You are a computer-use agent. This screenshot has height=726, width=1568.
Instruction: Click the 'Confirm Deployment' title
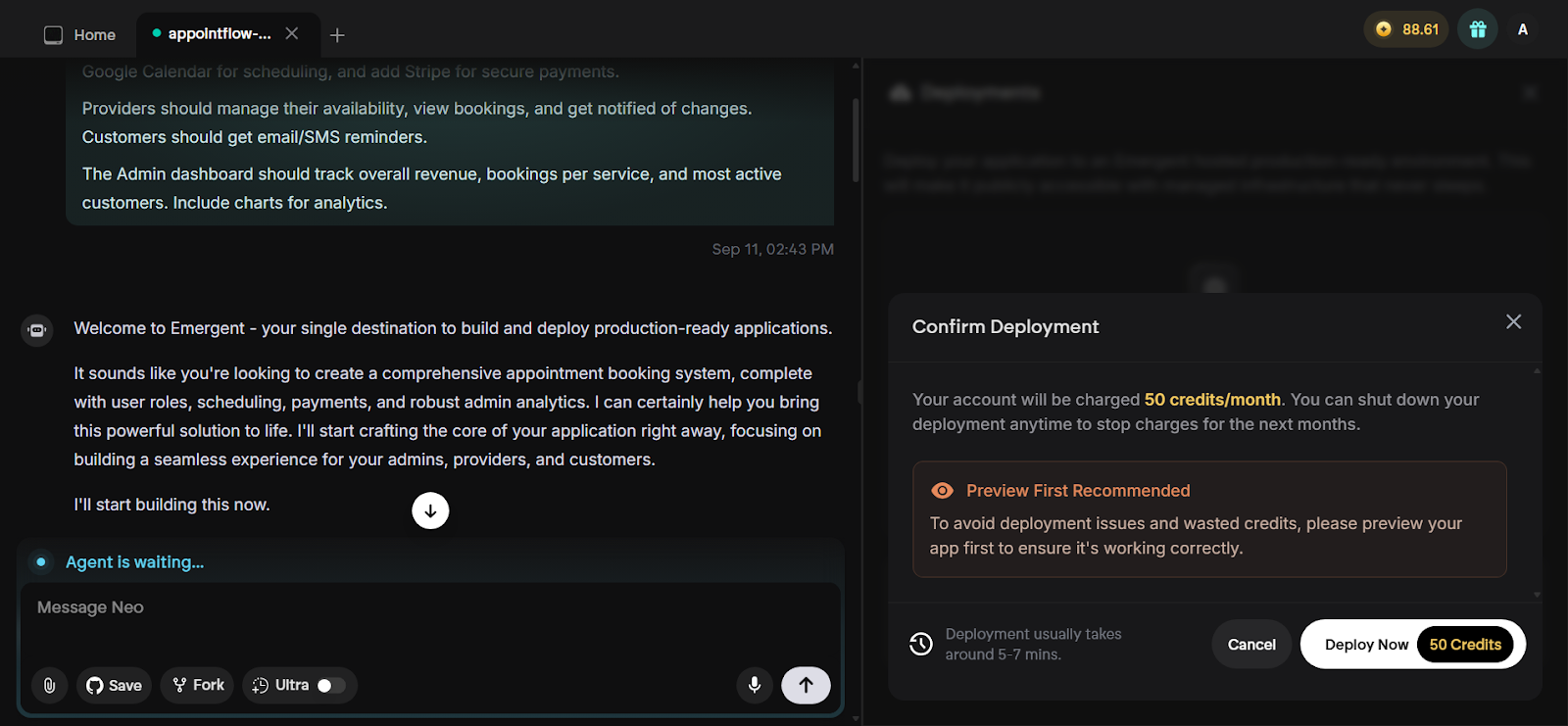tap(1005, 326)
